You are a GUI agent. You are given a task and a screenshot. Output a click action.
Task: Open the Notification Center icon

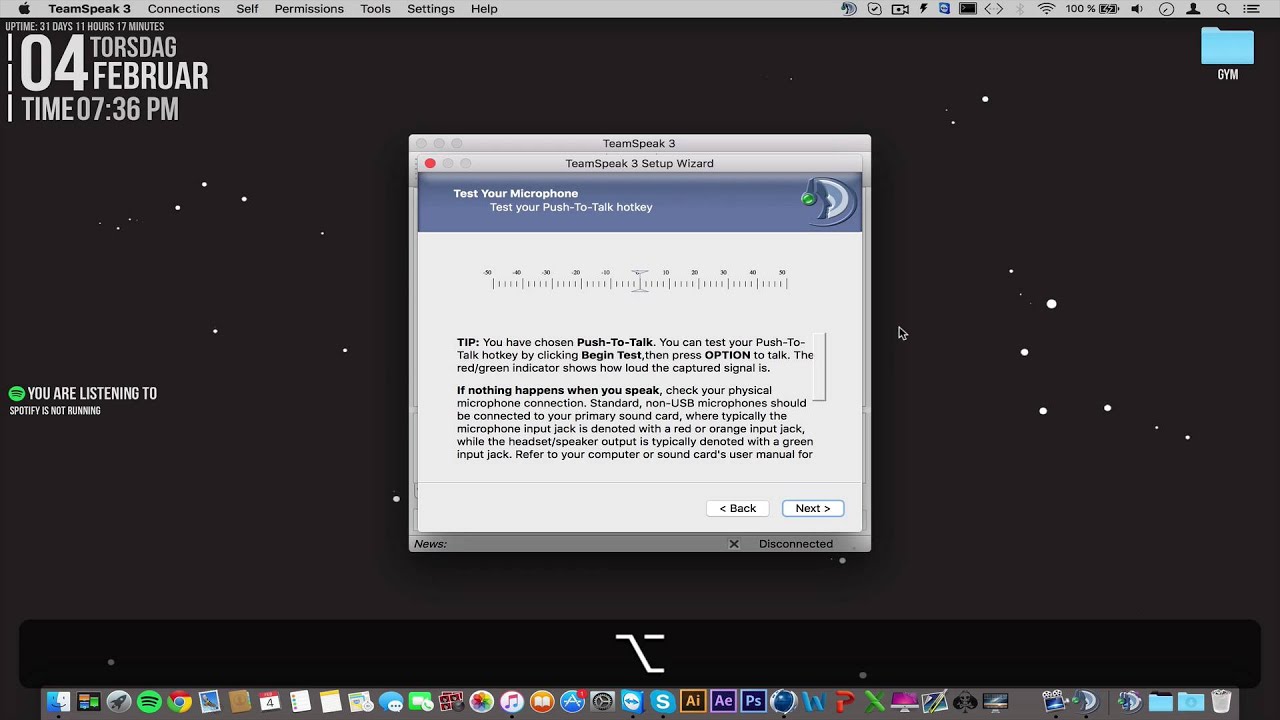tap(1251, 9)
